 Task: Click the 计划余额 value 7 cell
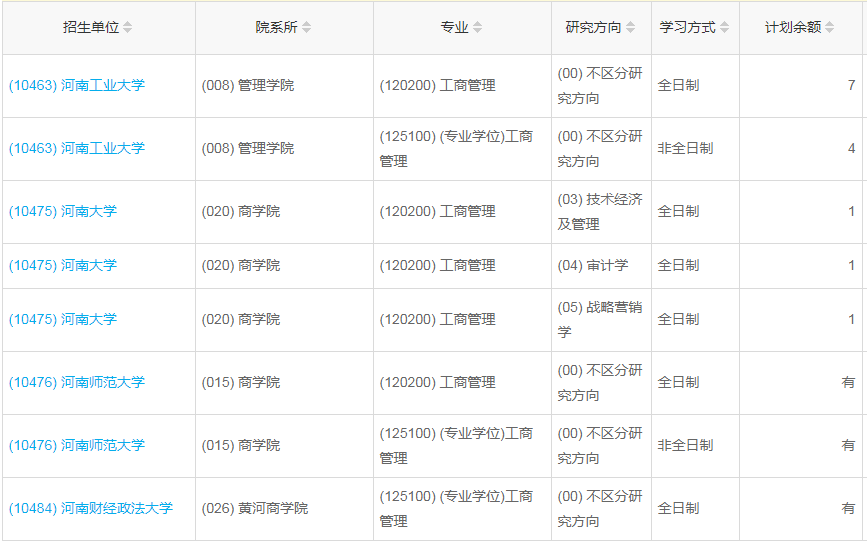(x=851, y=86)
